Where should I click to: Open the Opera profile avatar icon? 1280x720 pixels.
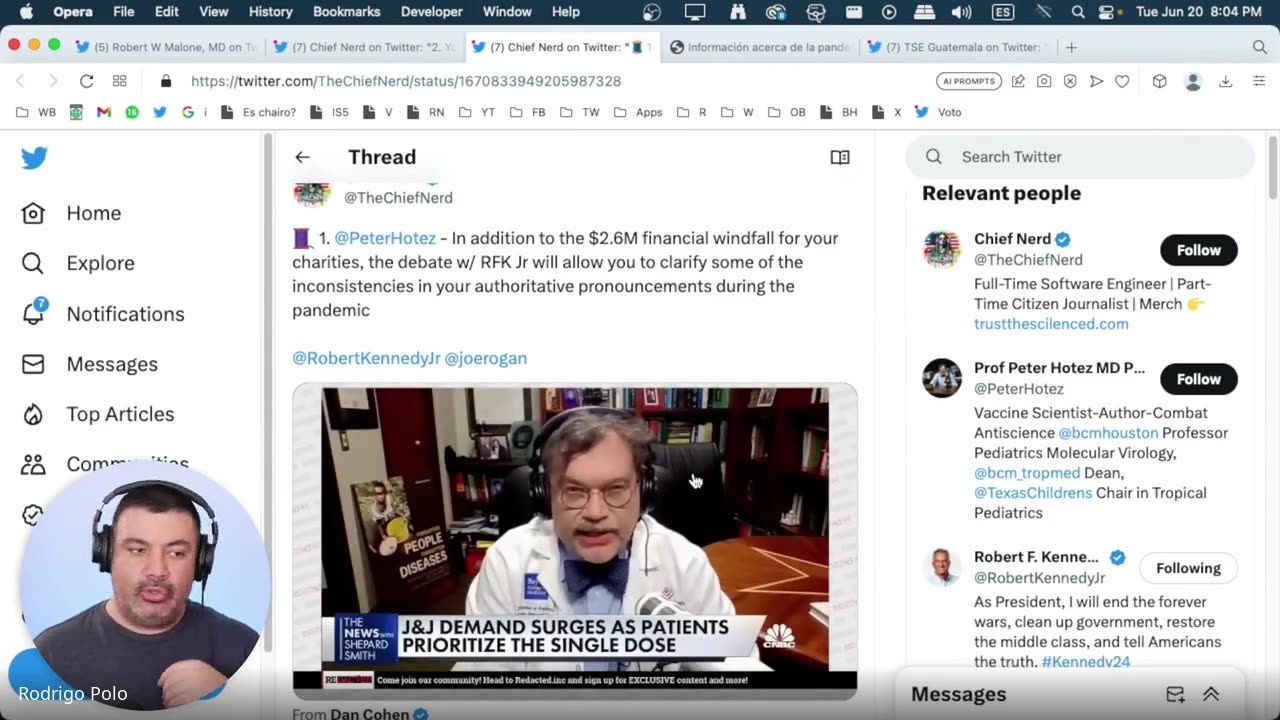1192,81
